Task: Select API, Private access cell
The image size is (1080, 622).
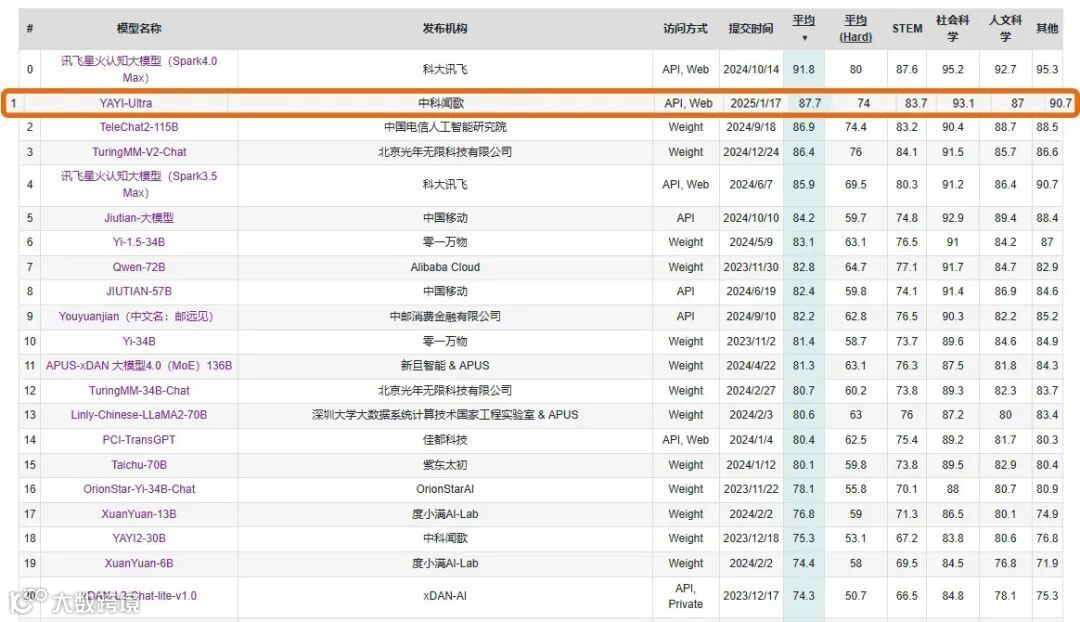Action: [685, 596]
